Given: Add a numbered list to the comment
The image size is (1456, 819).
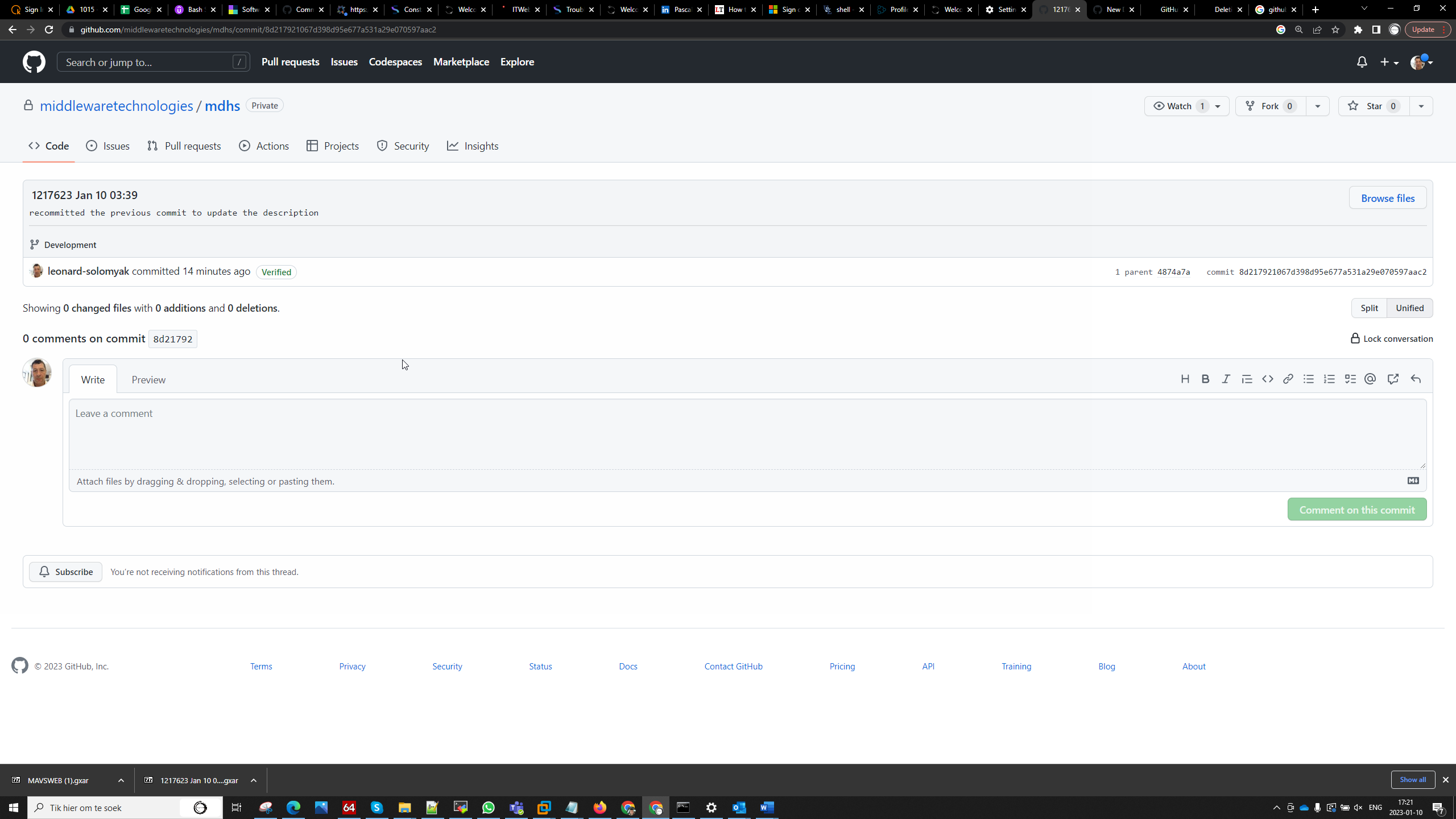Looking at the screenshot, I should point(1329,379).
